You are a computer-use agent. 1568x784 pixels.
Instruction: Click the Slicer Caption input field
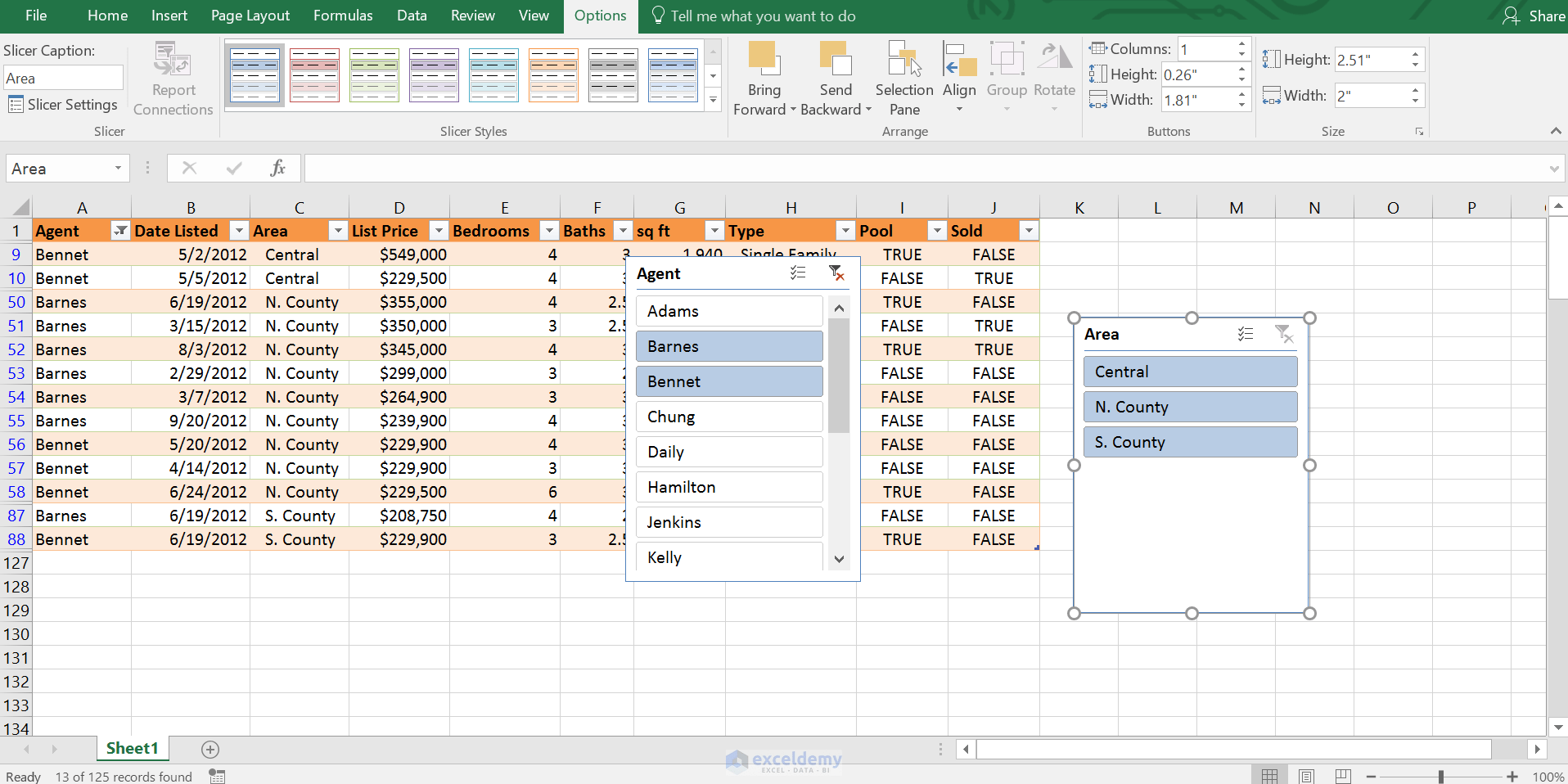[x=63, y=77]
